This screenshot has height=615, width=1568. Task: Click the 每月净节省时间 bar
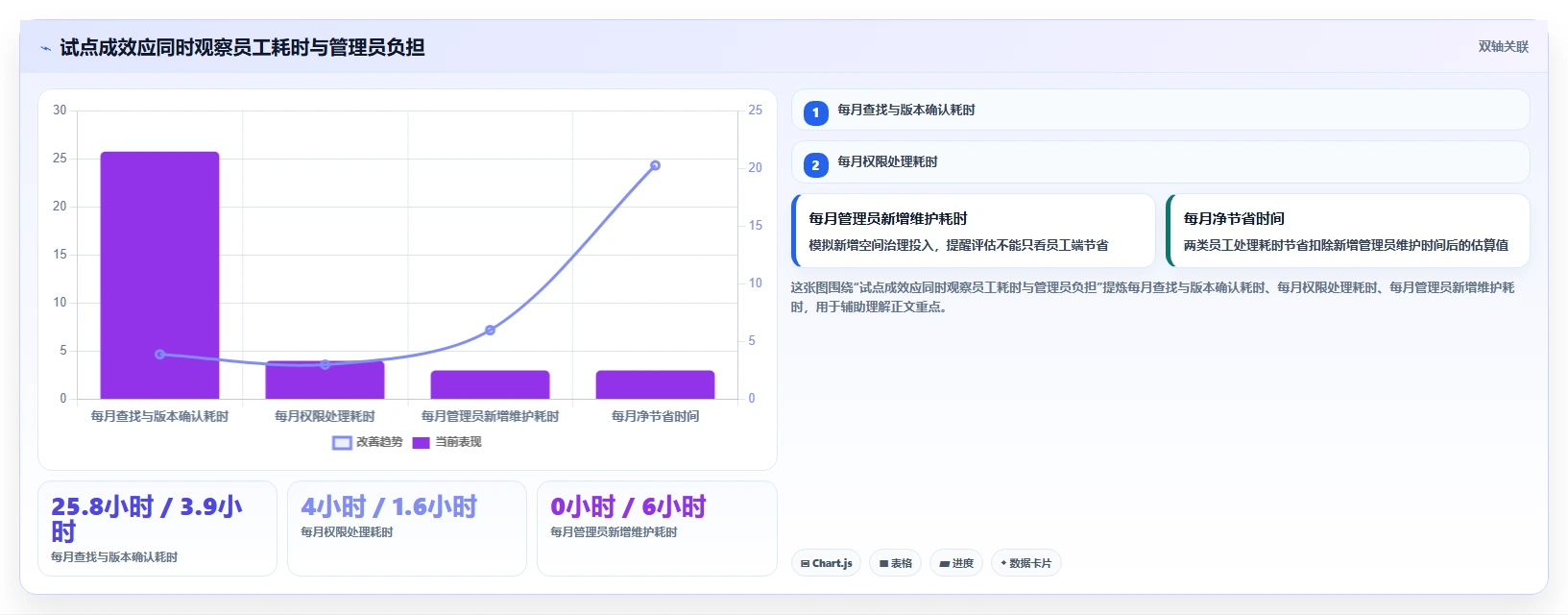655,384
